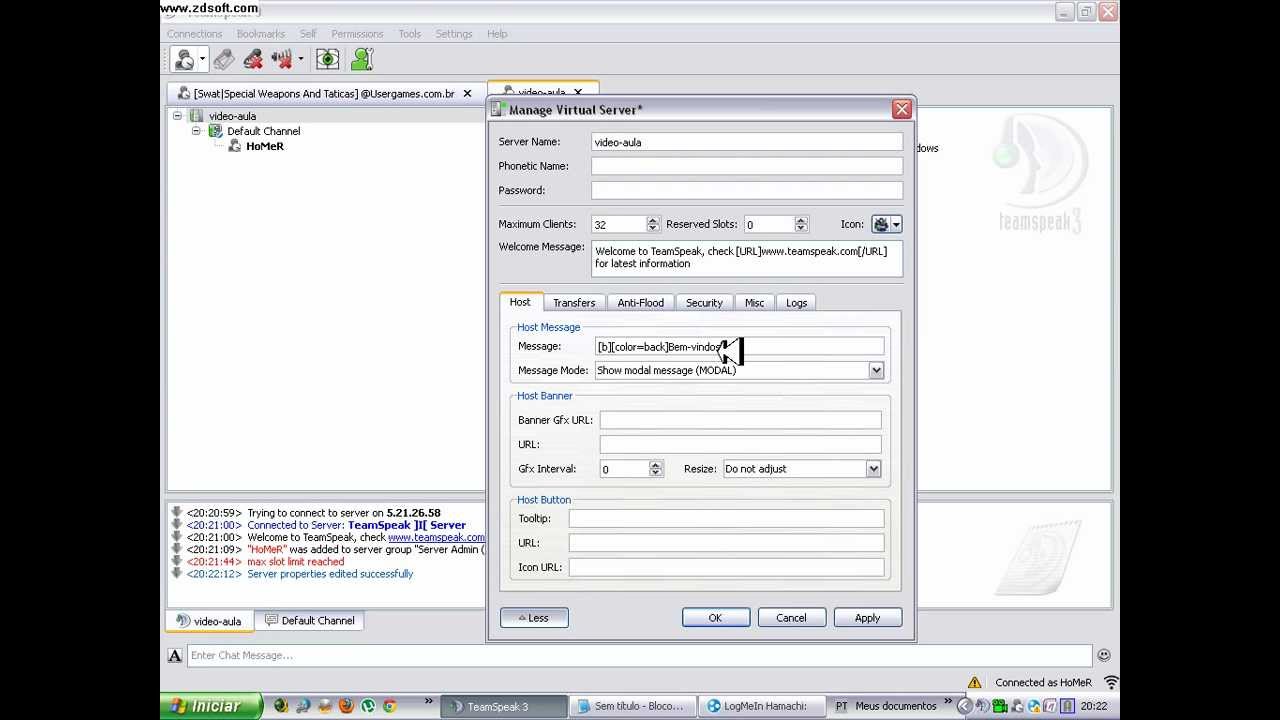Click the warning triangle icon in the status bar
The width and height of the screenshot is (1280, 720).
[x=974, y=683]
